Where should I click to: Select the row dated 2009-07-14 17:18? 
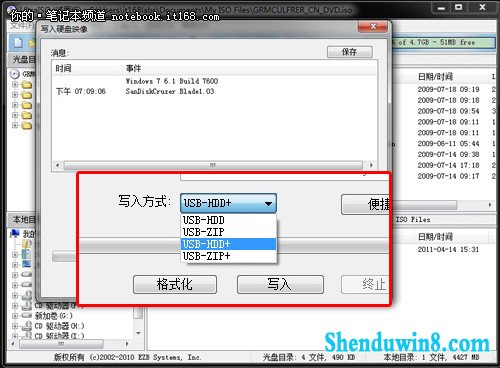[448, 165]
